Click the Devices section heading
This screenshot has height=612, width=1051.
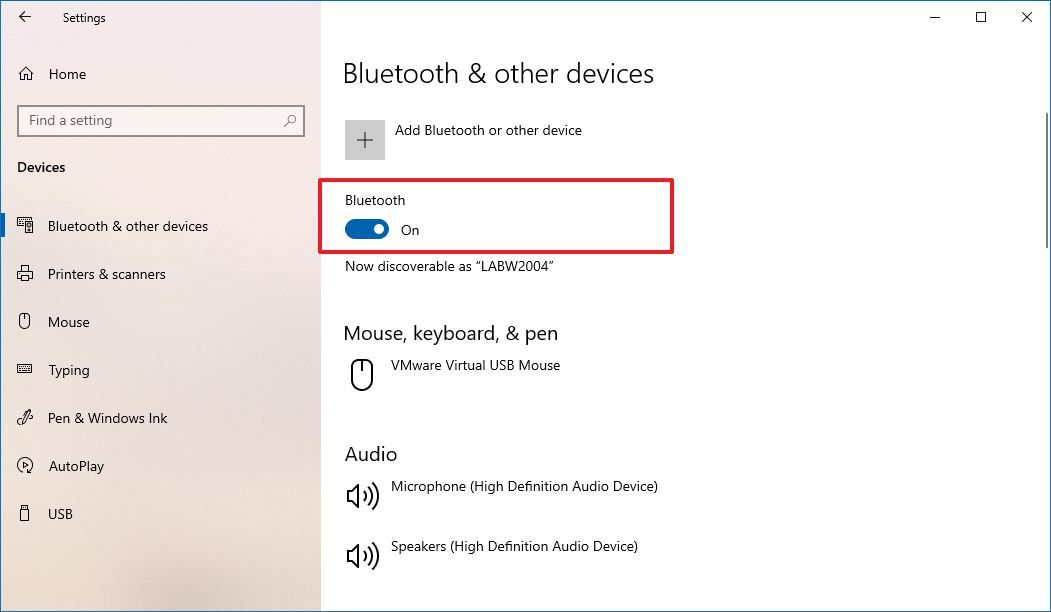click(41, 167)
